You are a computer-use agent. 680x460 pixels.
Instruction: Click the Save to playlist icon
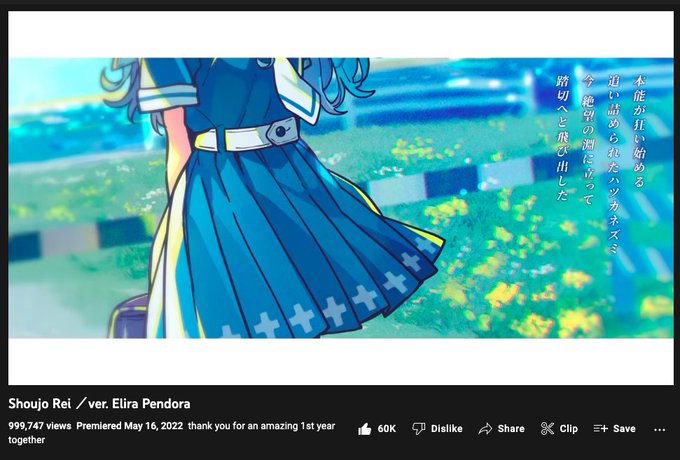[601, 429]
